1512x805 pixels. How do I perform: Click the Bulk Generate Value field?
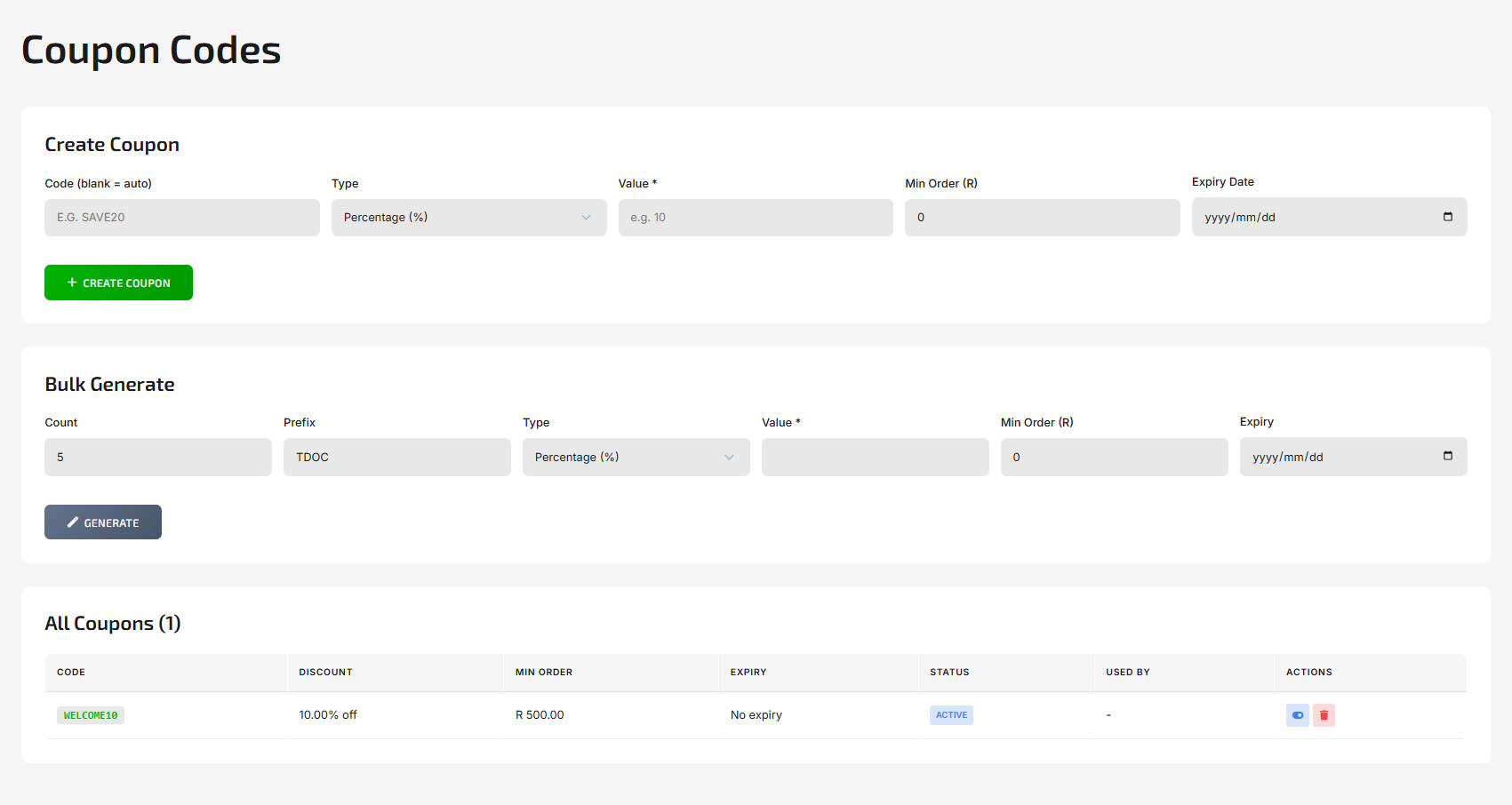(x=875, y=458)
